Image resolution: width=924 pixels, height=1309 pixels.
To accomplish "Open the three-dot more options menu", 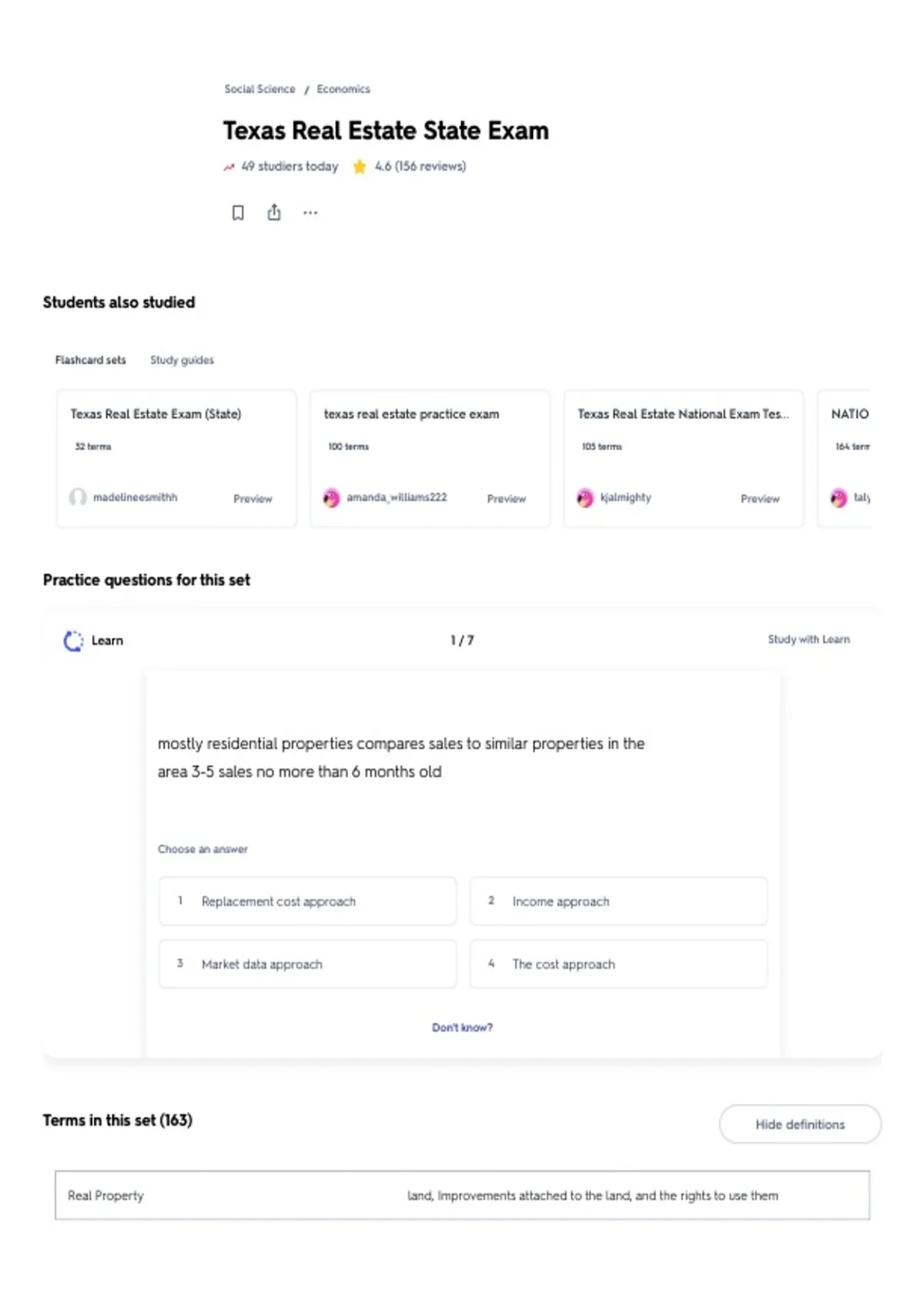I will pos(310,213).
